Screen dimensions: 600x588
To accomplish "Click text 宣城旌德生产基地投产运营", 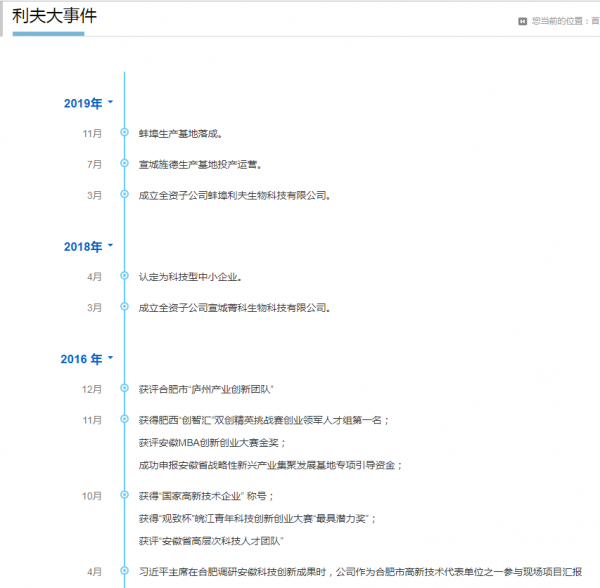I will point(200,165).
